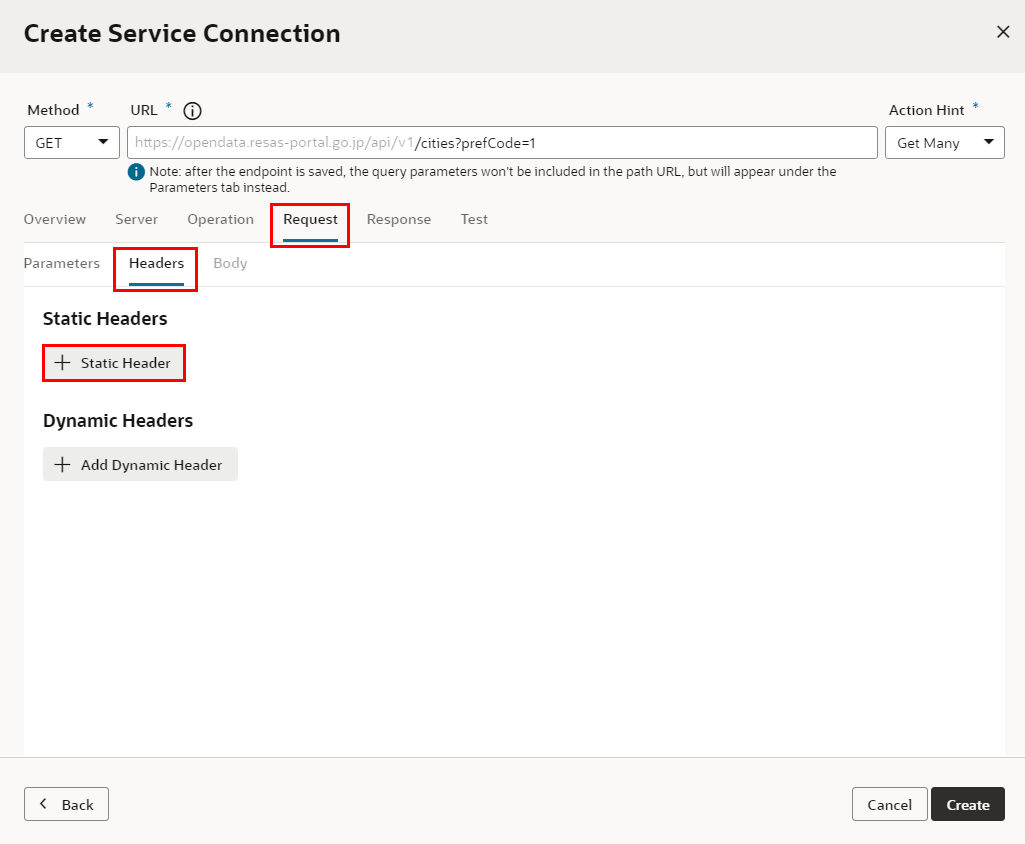The width and height of the screenshot is (1025, 844).
Task: Open the Test tab
Action: point(474,219)
